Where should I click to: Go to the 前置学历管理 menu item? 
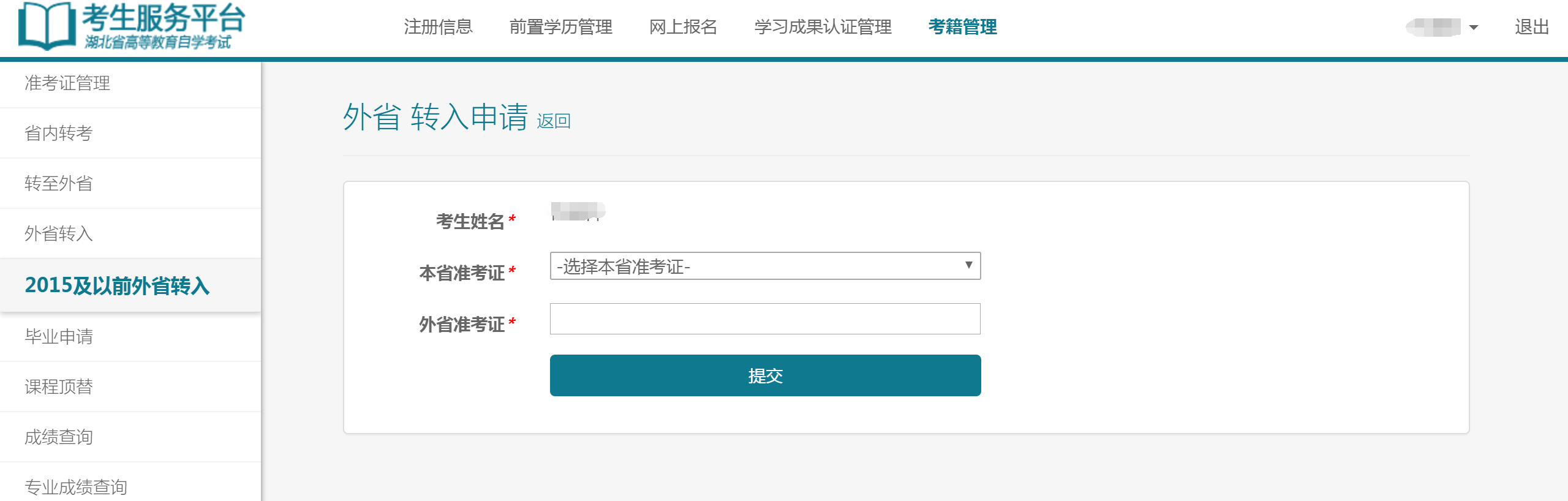click(560, 28)
